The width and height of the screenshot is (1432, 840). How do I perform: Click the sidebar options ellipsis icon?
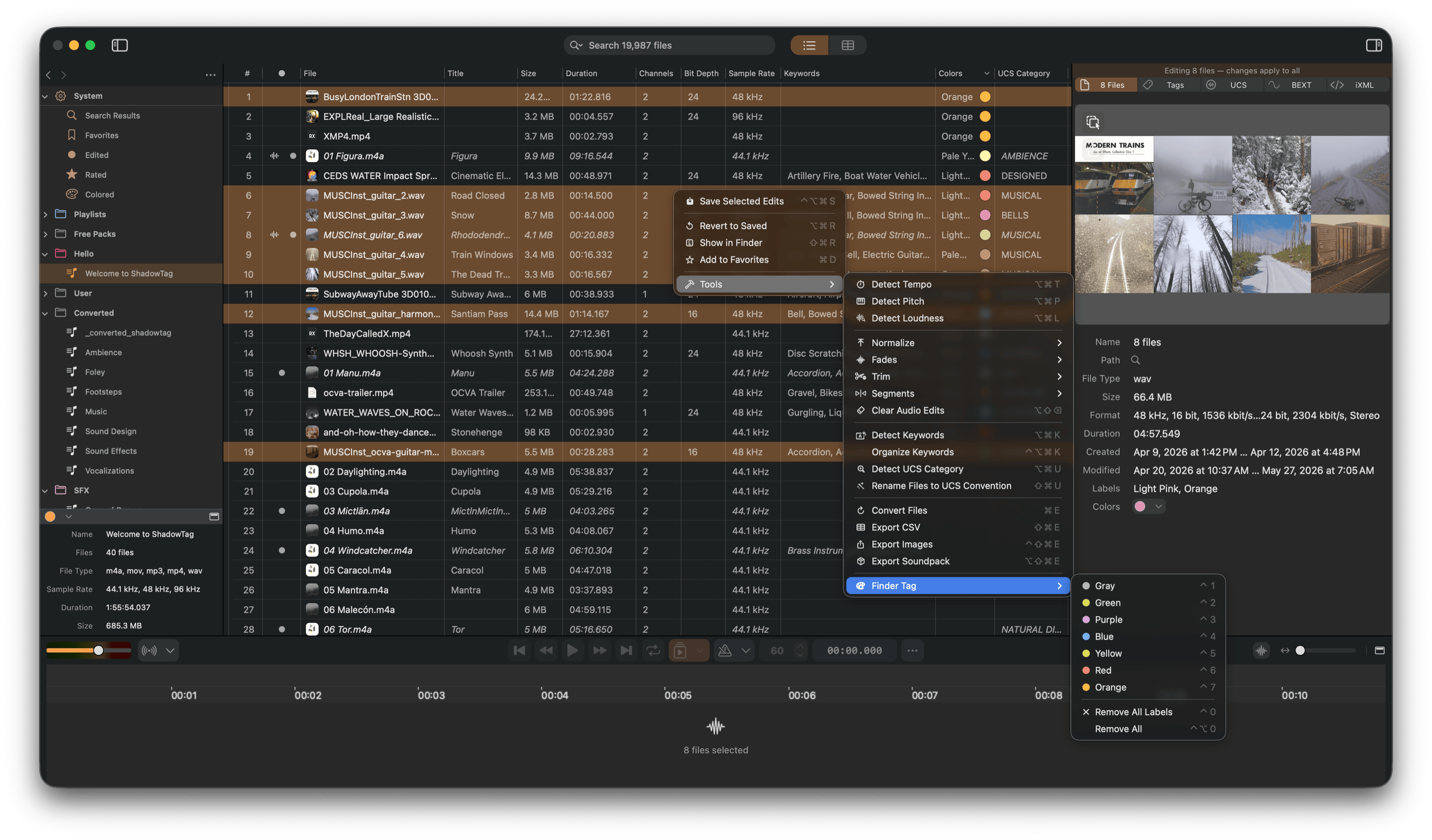pos(210,74)
